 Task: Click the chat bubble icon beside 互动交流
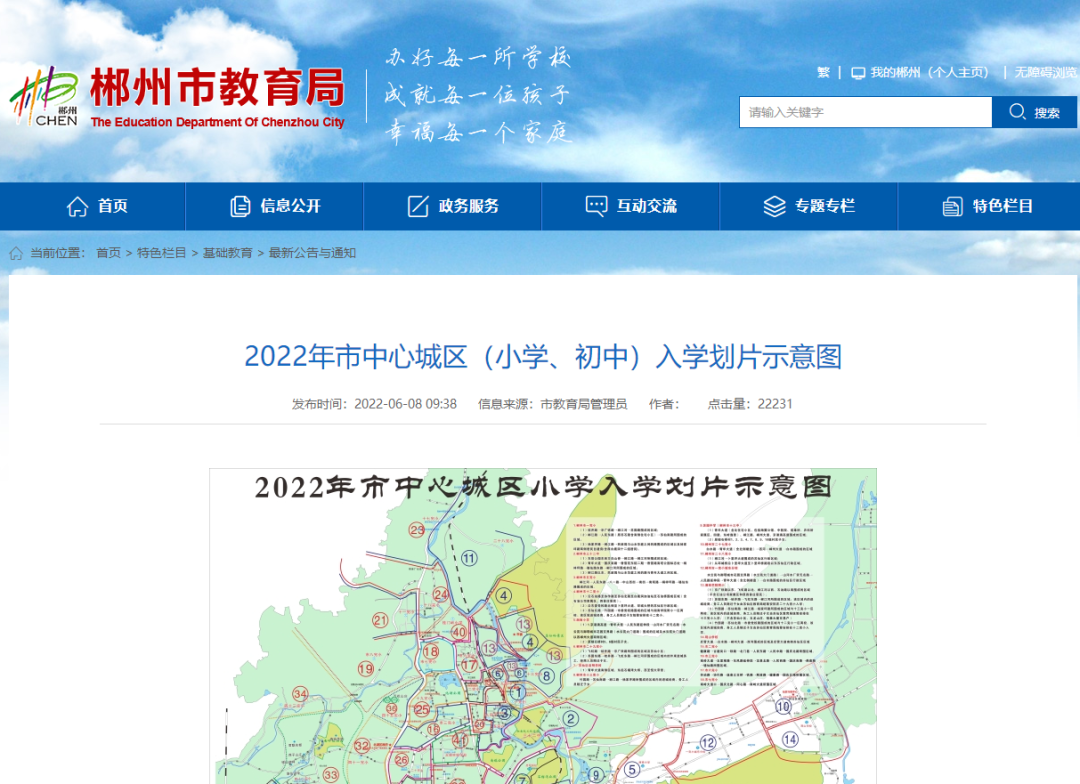tap(596, 206)
